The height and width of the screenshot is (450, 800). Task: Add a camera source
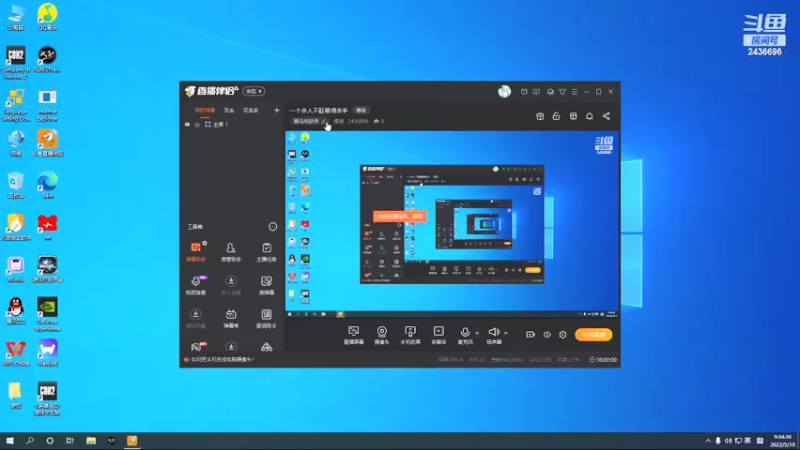[x=382, y=335]
